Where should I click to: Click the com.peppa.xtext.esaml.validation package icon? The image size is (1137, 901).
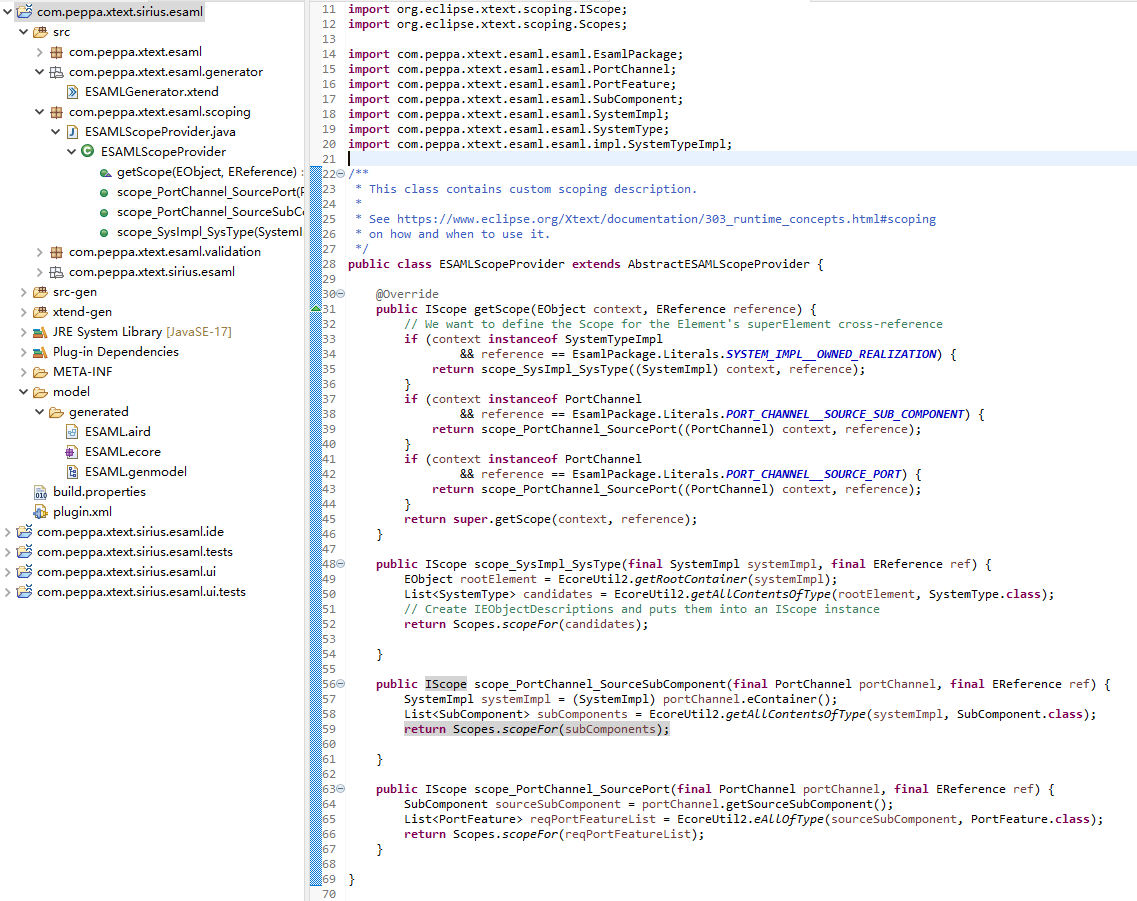57,252
